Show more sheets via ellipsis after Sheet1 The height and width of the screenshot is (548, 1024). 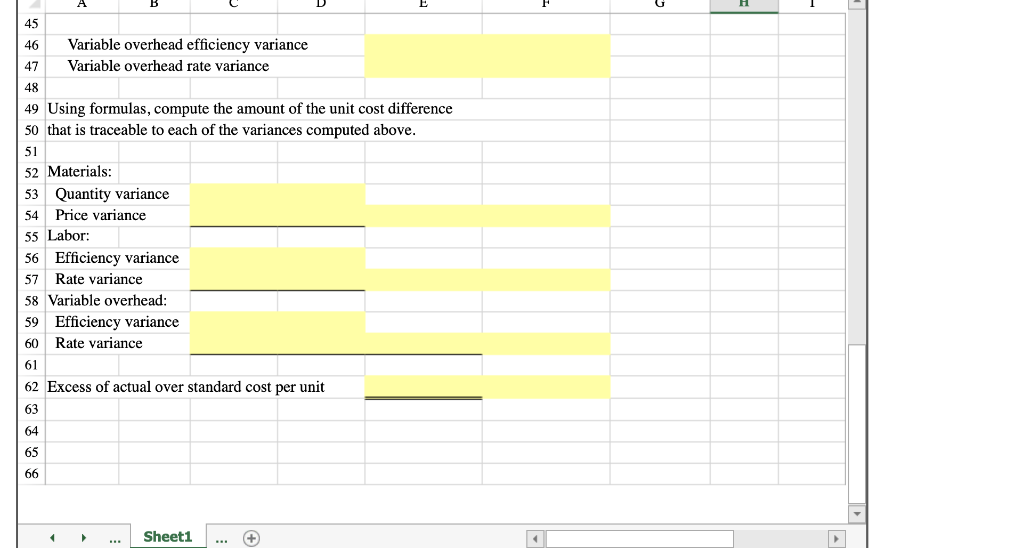click(222, 540)
